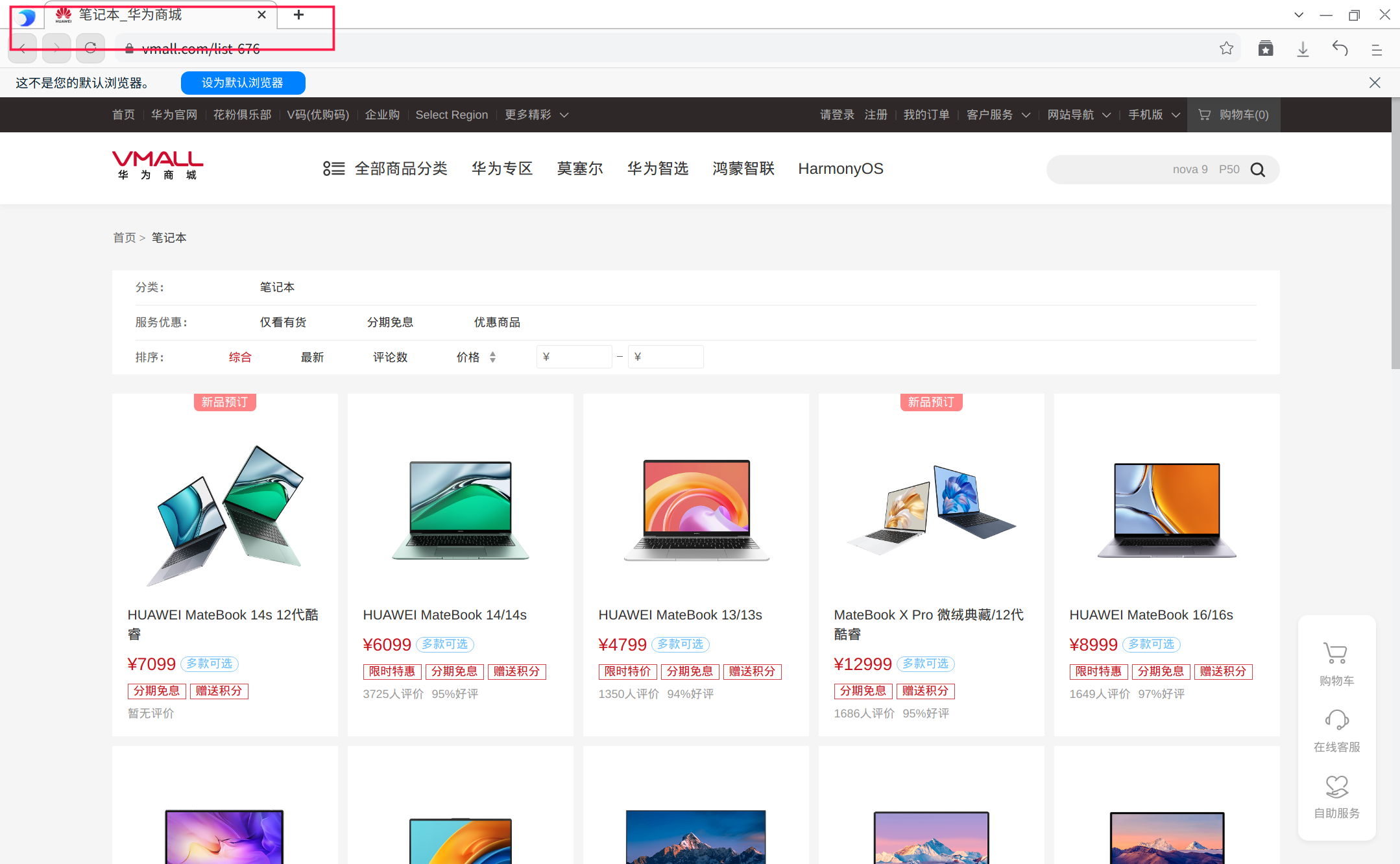Viewport: 1400px width, 864px height.
Task: Open 全部商品分类 menu
Action: [x=385, y=169]
